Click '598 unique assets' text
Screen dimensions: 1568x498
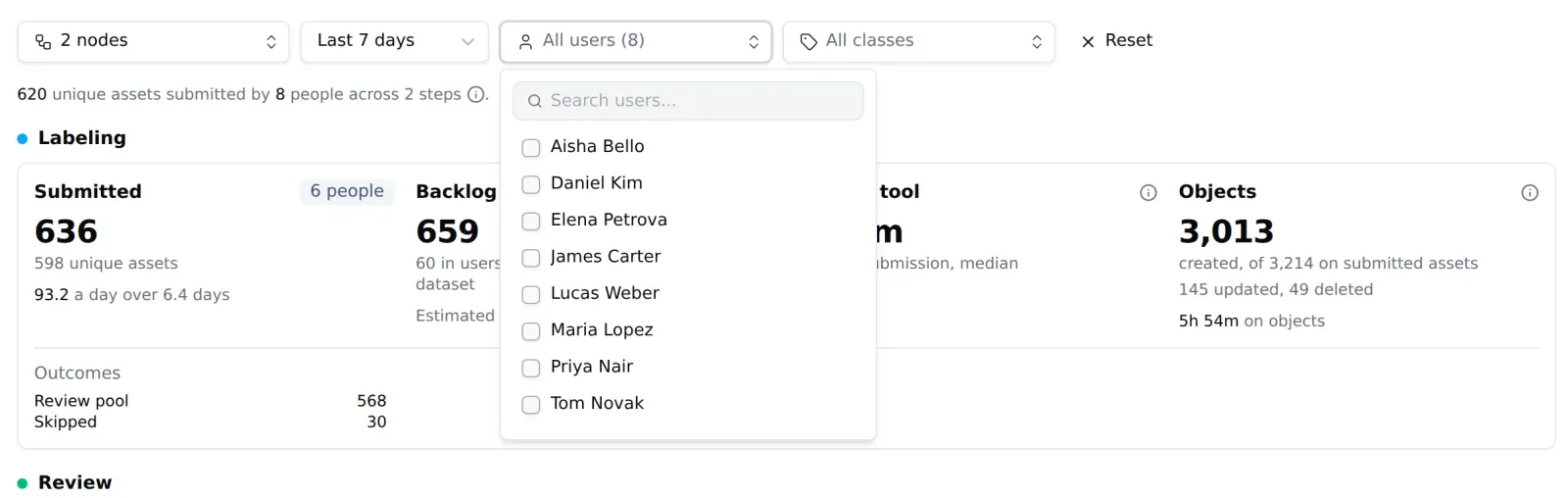pos(106,264)
